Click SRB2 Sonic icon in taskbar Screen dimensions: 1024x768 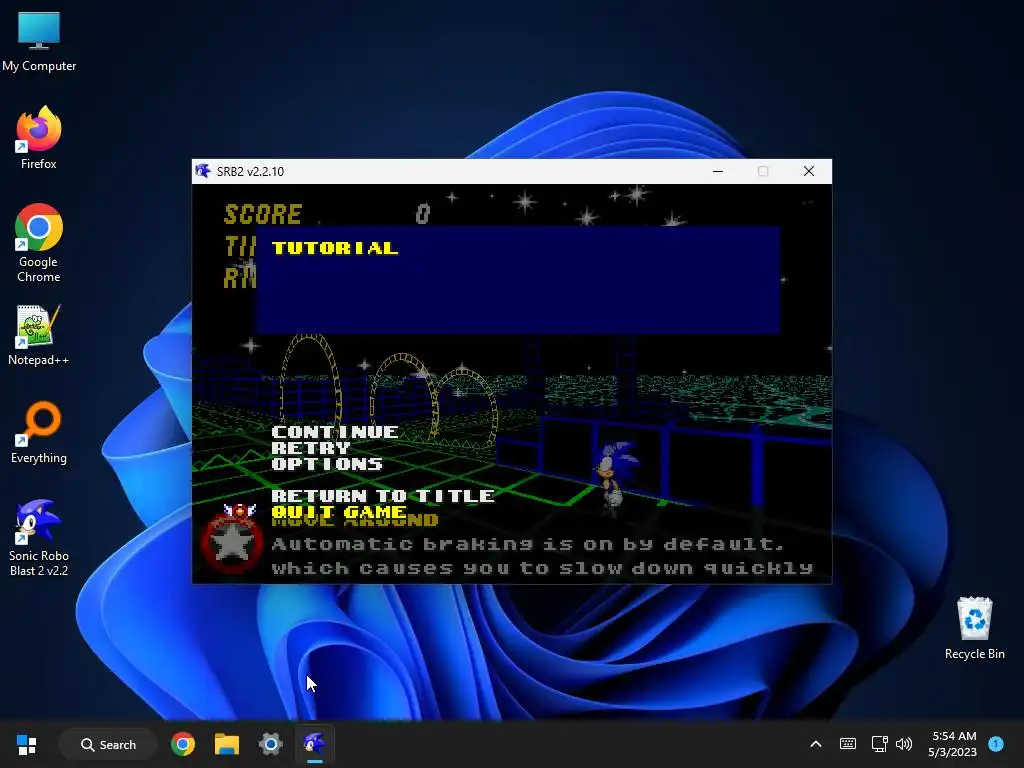315,744
